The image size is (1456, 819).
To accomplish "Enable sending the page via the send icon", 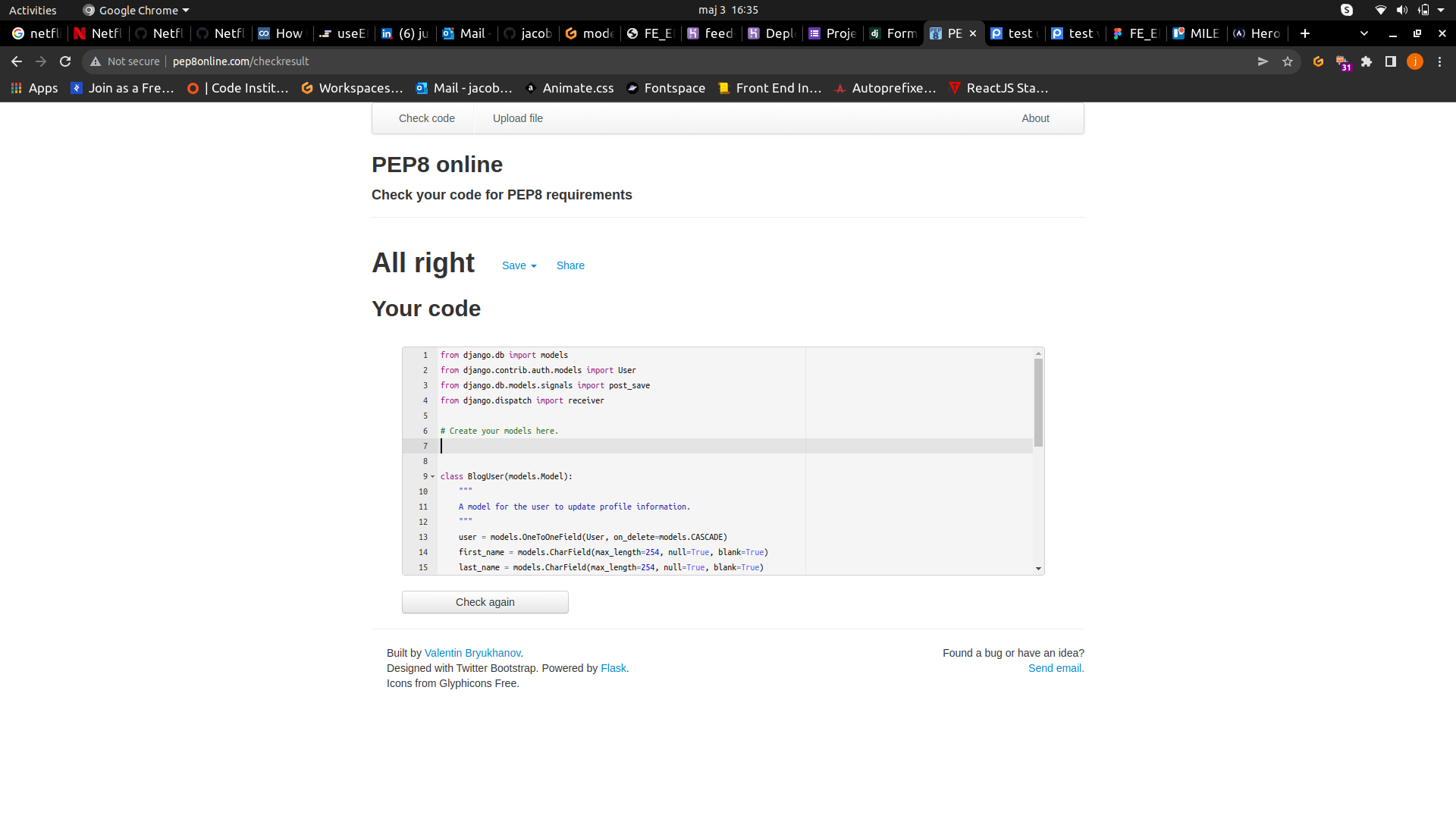I will [1263, 61].
